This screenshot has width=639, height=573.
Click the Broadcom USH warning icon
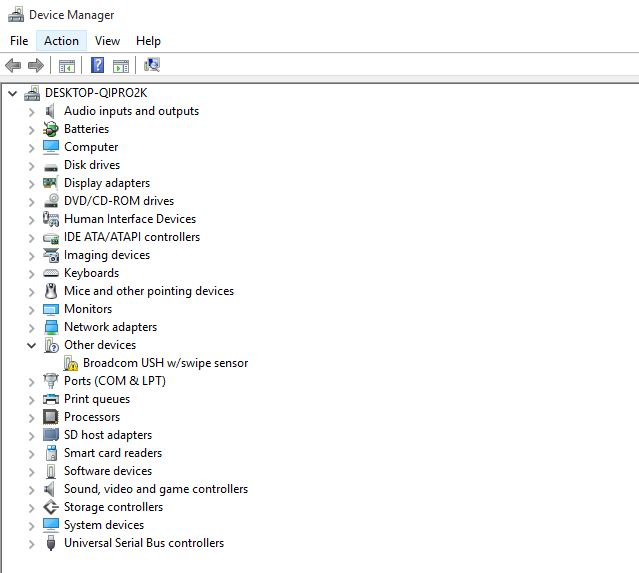(71, 363)
